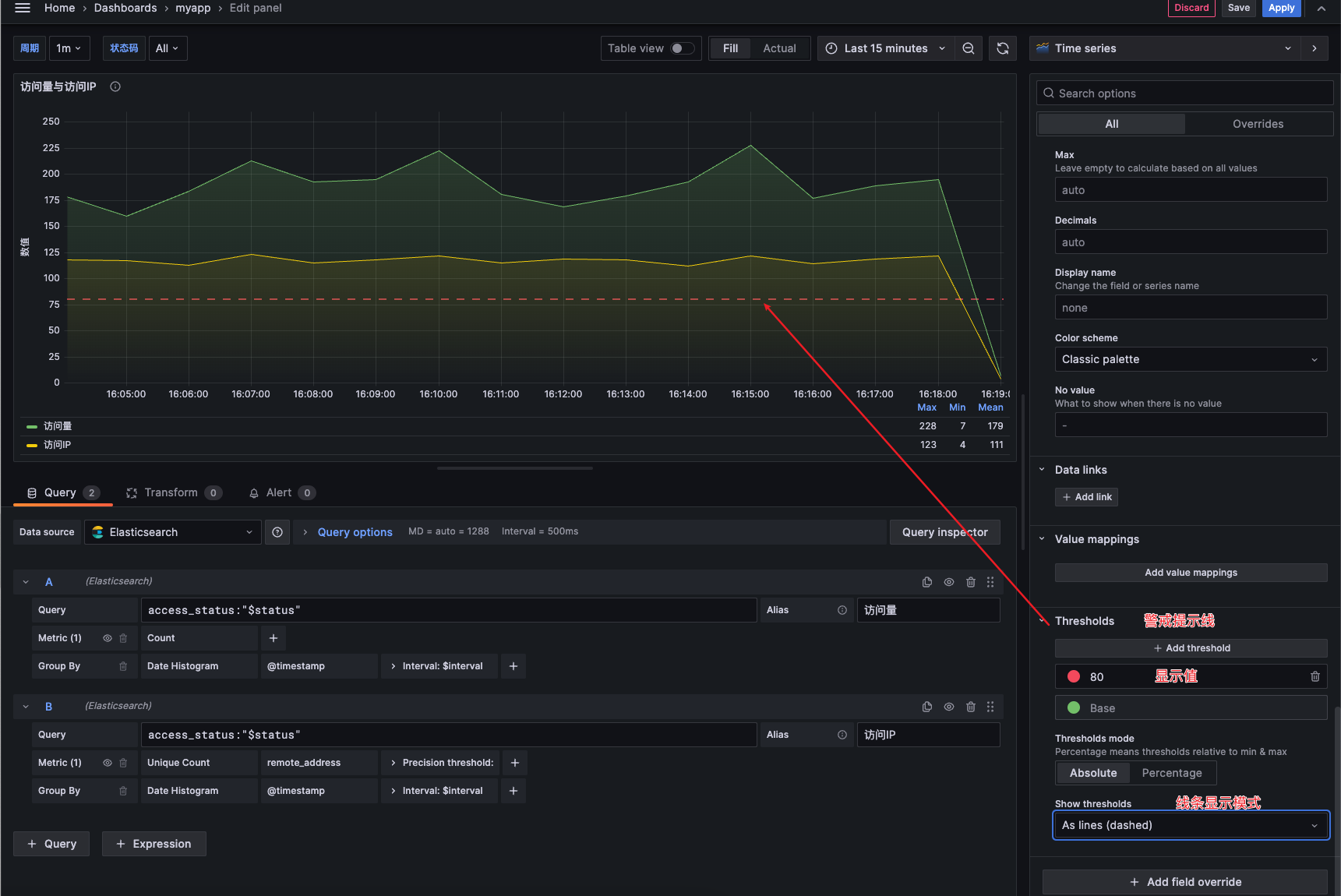
Task: Open the Show thresholds dropdown
Action: 1190,825
